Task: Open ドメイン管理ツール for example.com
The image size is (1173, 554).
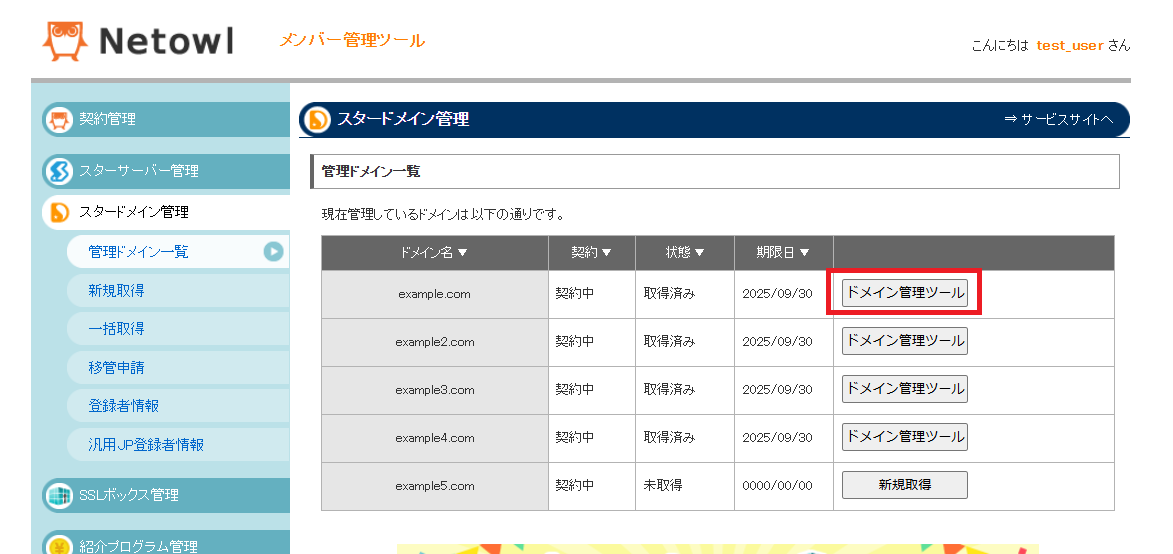Action: (x=904, y=293)
